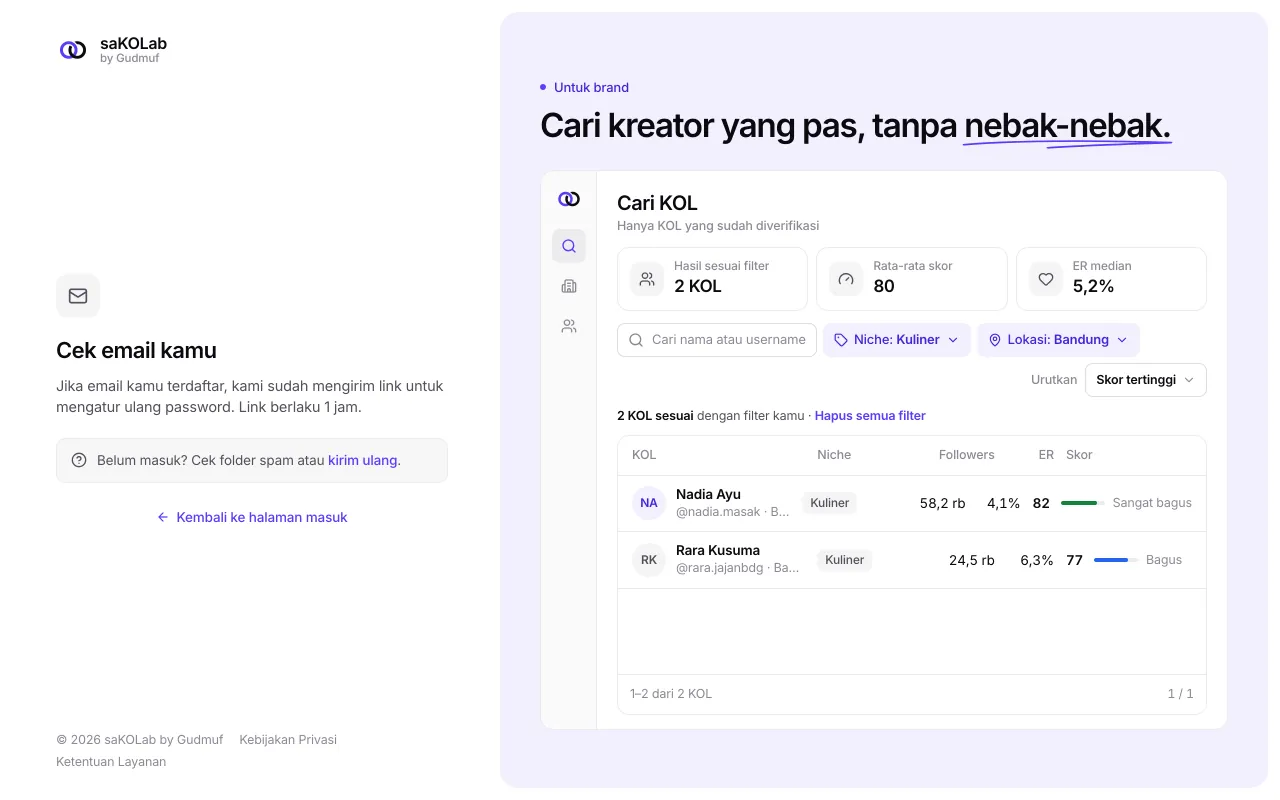Click the gauge icon on Rata-rata skor card
Viewport: 1280px width, 800px height.
pyautogui.click(x=846, y=279)
